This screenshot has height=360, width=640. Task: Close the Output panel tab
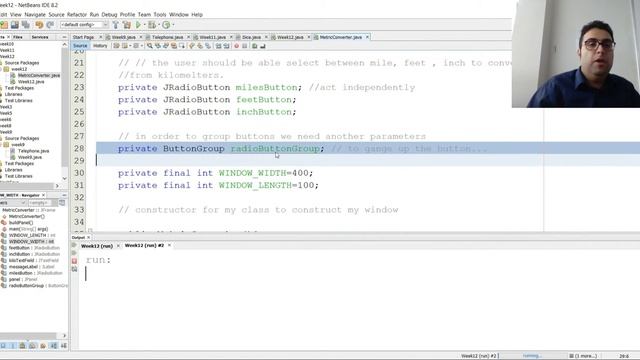point(88,238)
